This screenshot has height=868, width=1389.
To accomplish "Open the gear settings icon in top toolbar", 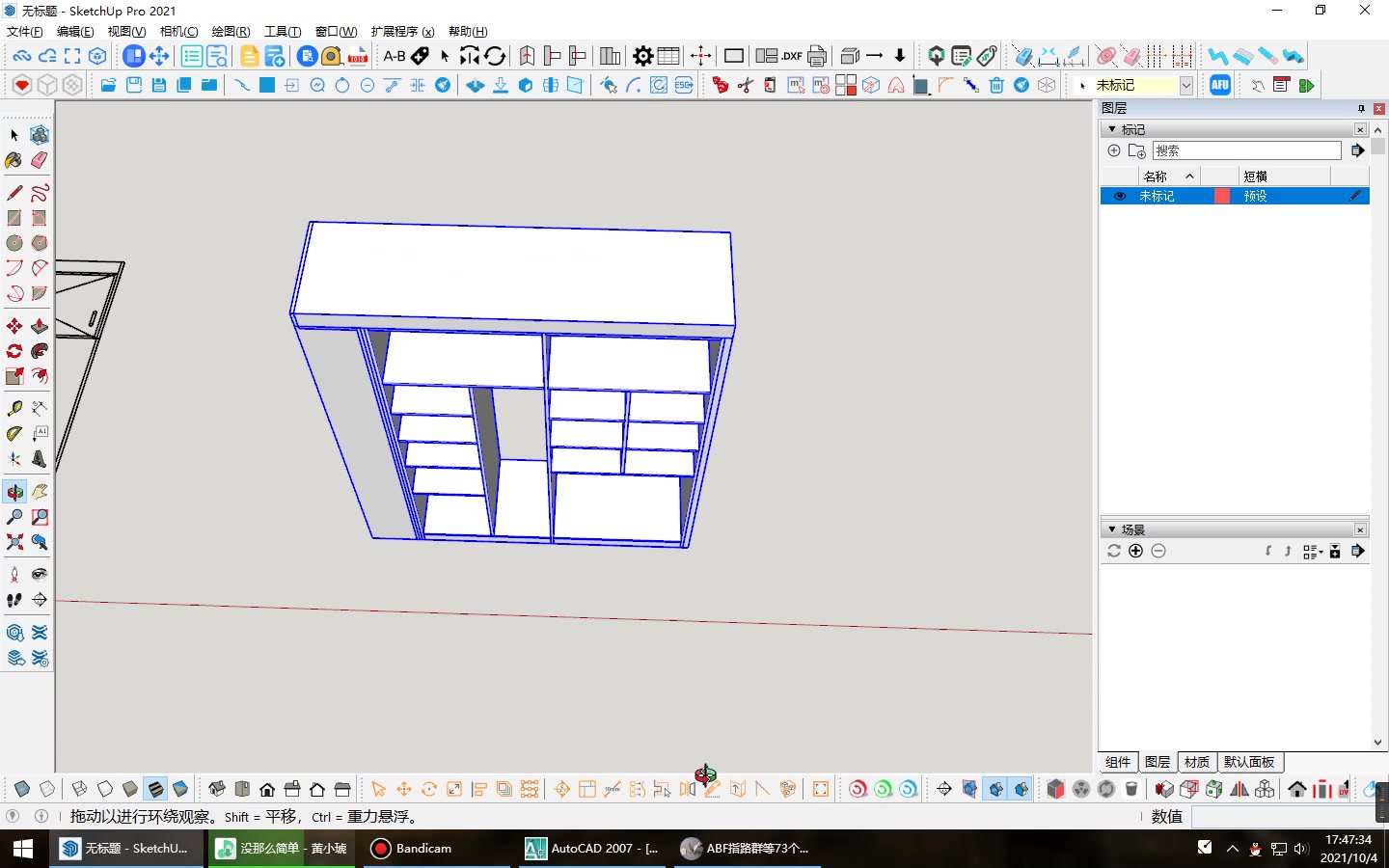I will 643,56.
